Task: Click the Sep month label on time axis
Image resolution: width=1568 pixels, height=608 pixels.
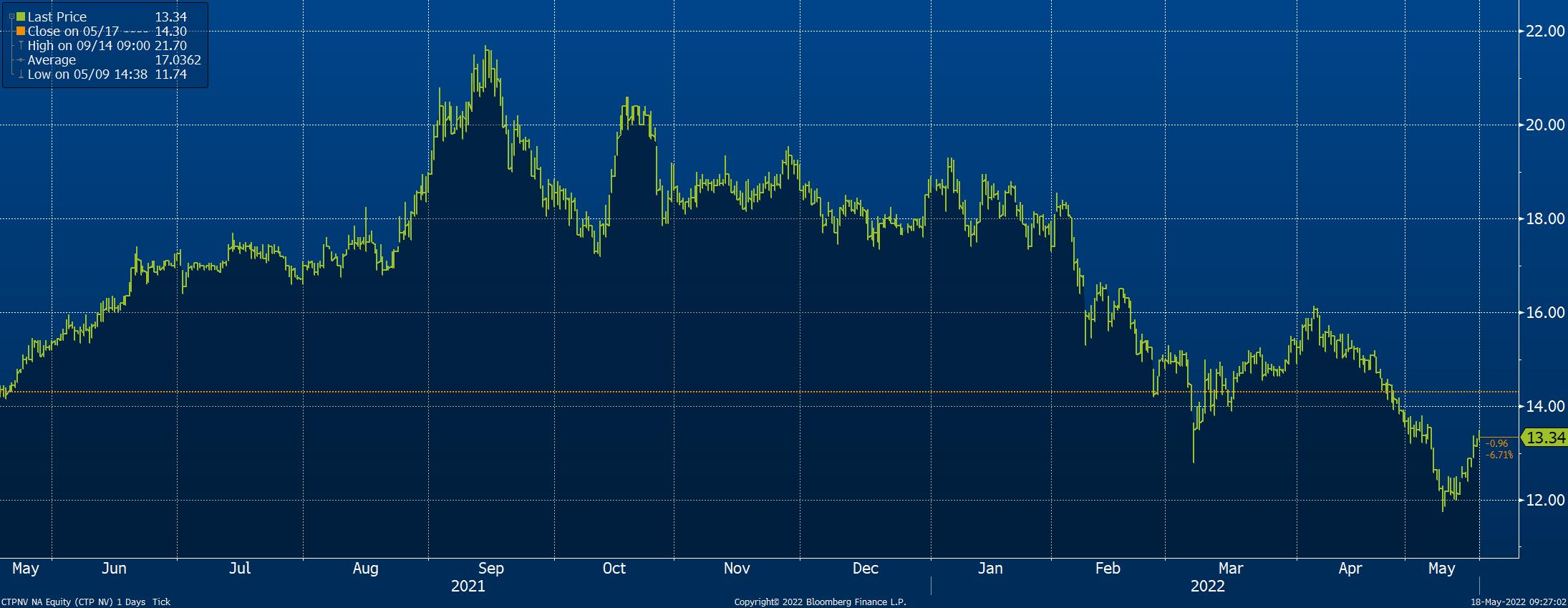Action: [490, 569]
